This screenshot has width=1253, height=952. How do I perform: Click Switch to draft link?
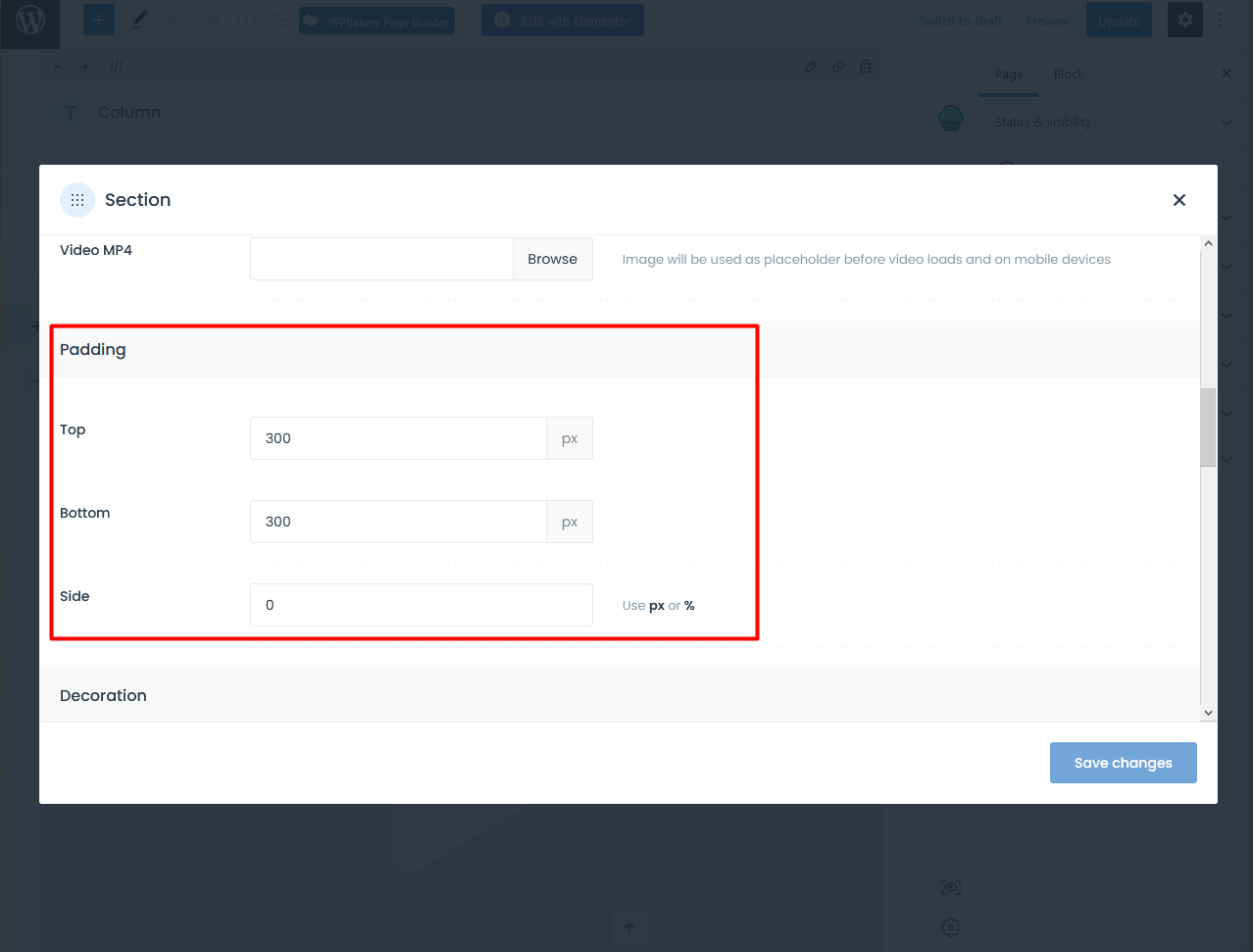point(961,21)
